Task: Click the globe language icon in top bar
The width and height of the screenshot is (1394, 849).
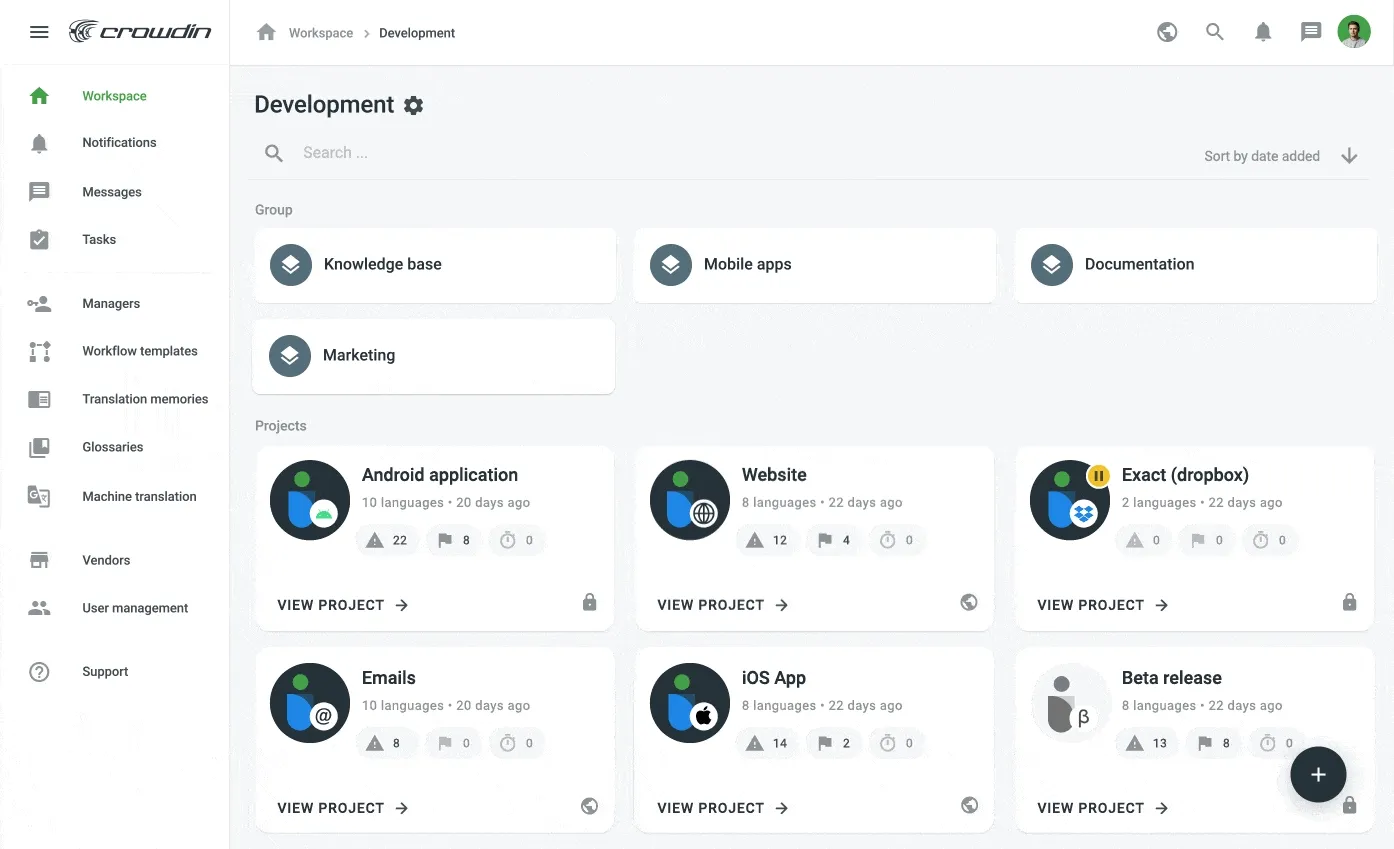Action: point(1166,31)
